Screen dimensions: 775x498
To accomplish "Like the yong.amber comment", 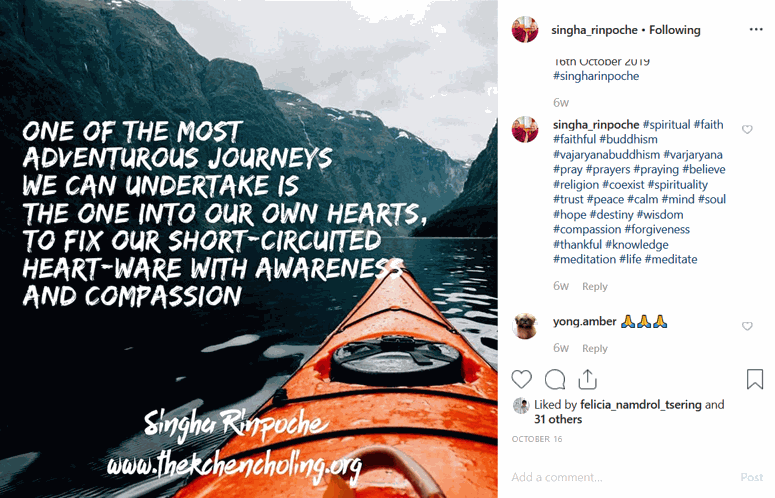I will click(747, 326).
